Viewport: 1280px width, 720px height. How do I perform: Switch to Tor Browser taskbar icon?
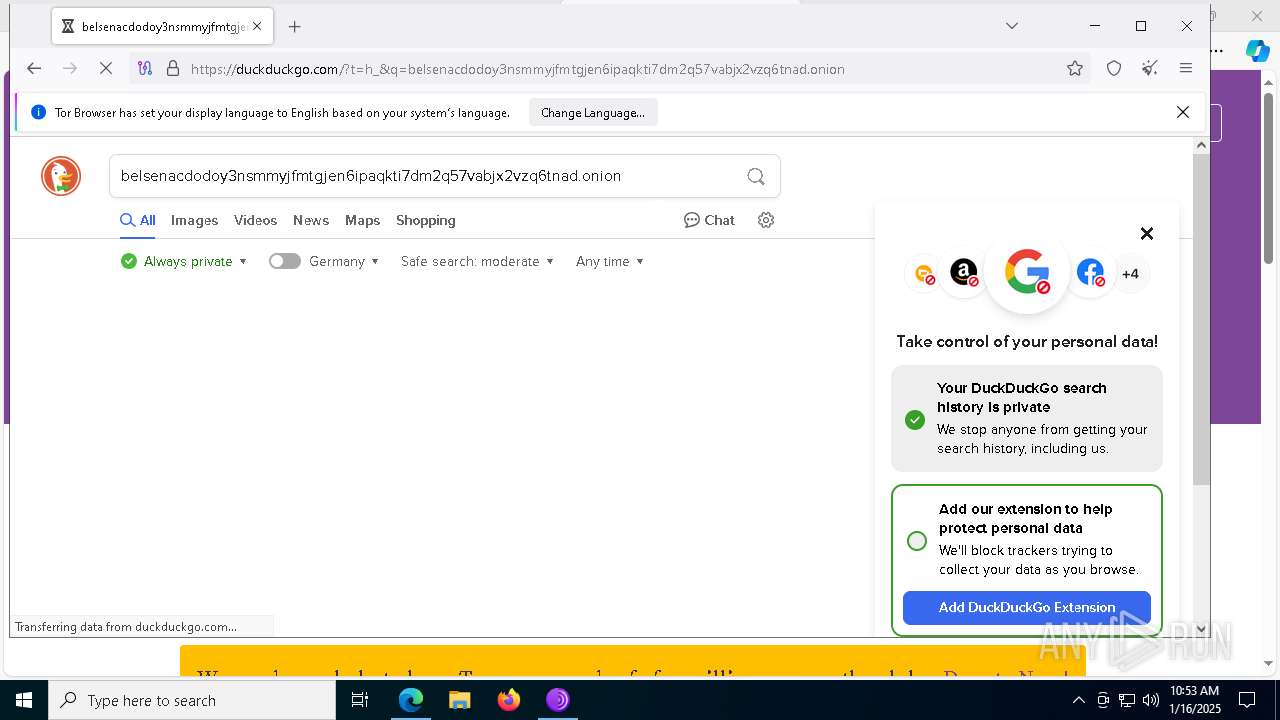(x=558, y=700)
